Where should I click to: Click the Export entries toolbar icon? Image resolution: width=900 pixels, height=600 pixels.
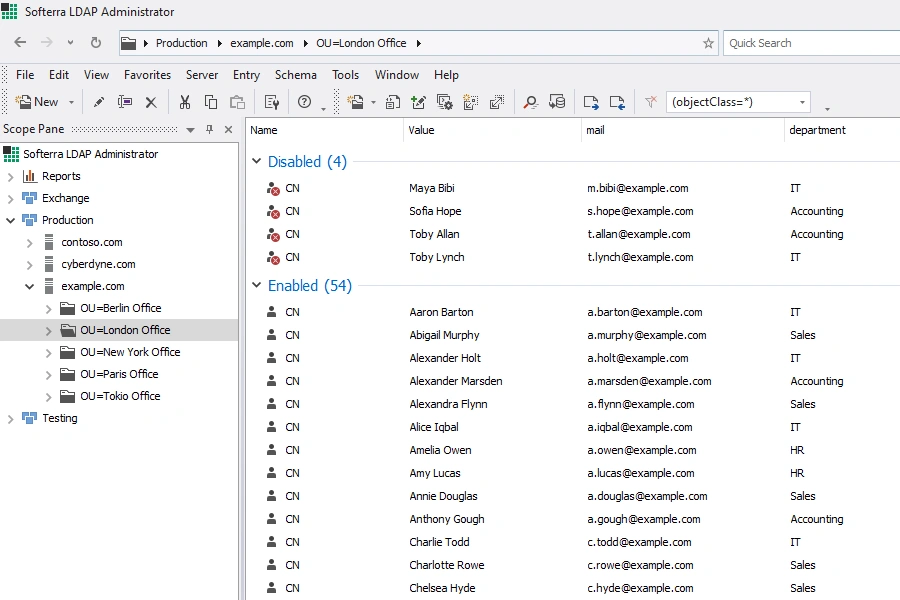(590, 102)
